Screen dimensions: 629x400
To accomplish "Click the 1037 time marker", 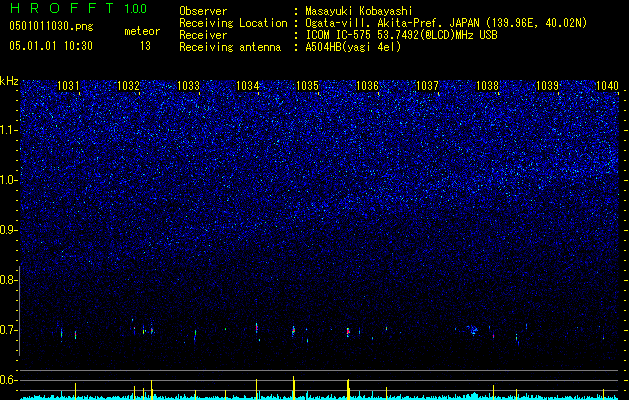I will click(x=427, y=85).
